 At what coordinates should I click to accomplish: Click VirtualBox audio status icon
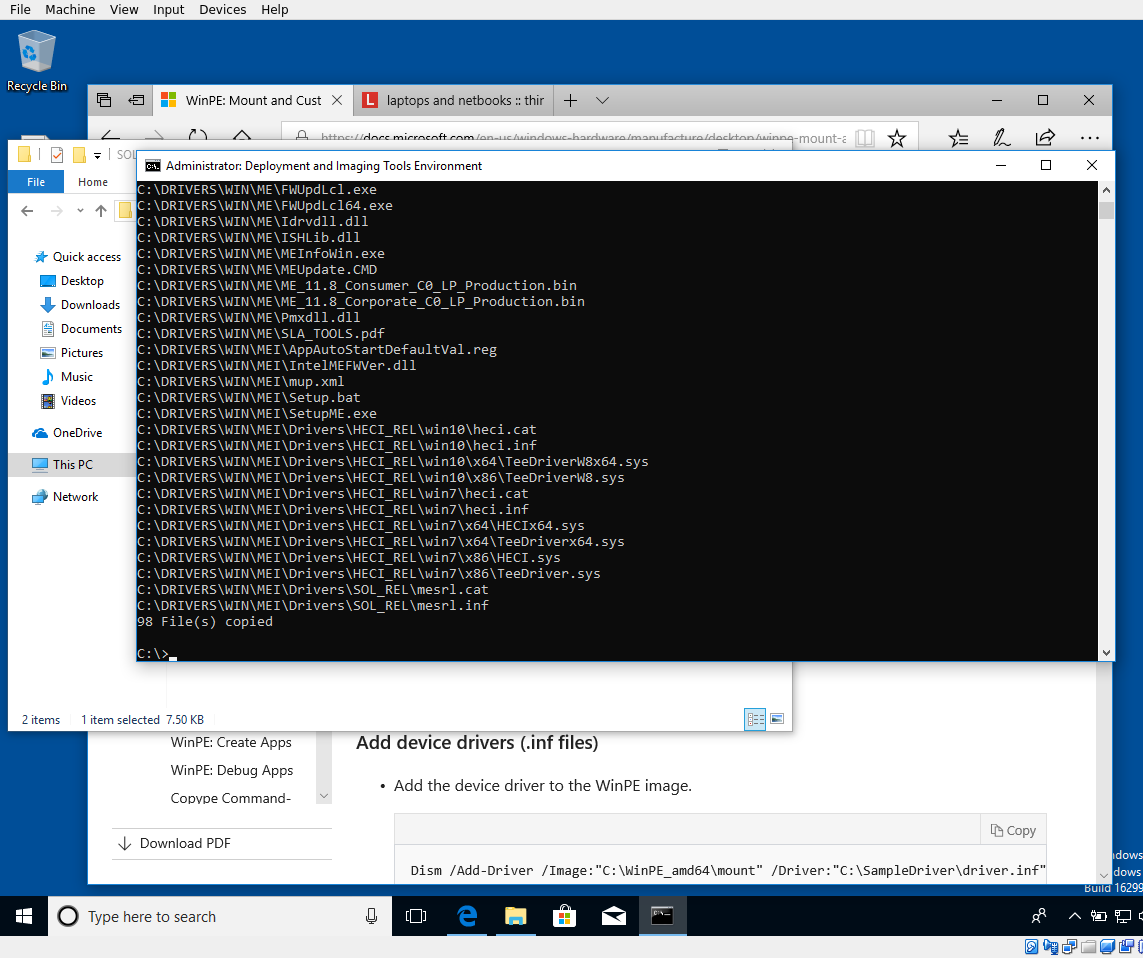[x=1050, y=948]
